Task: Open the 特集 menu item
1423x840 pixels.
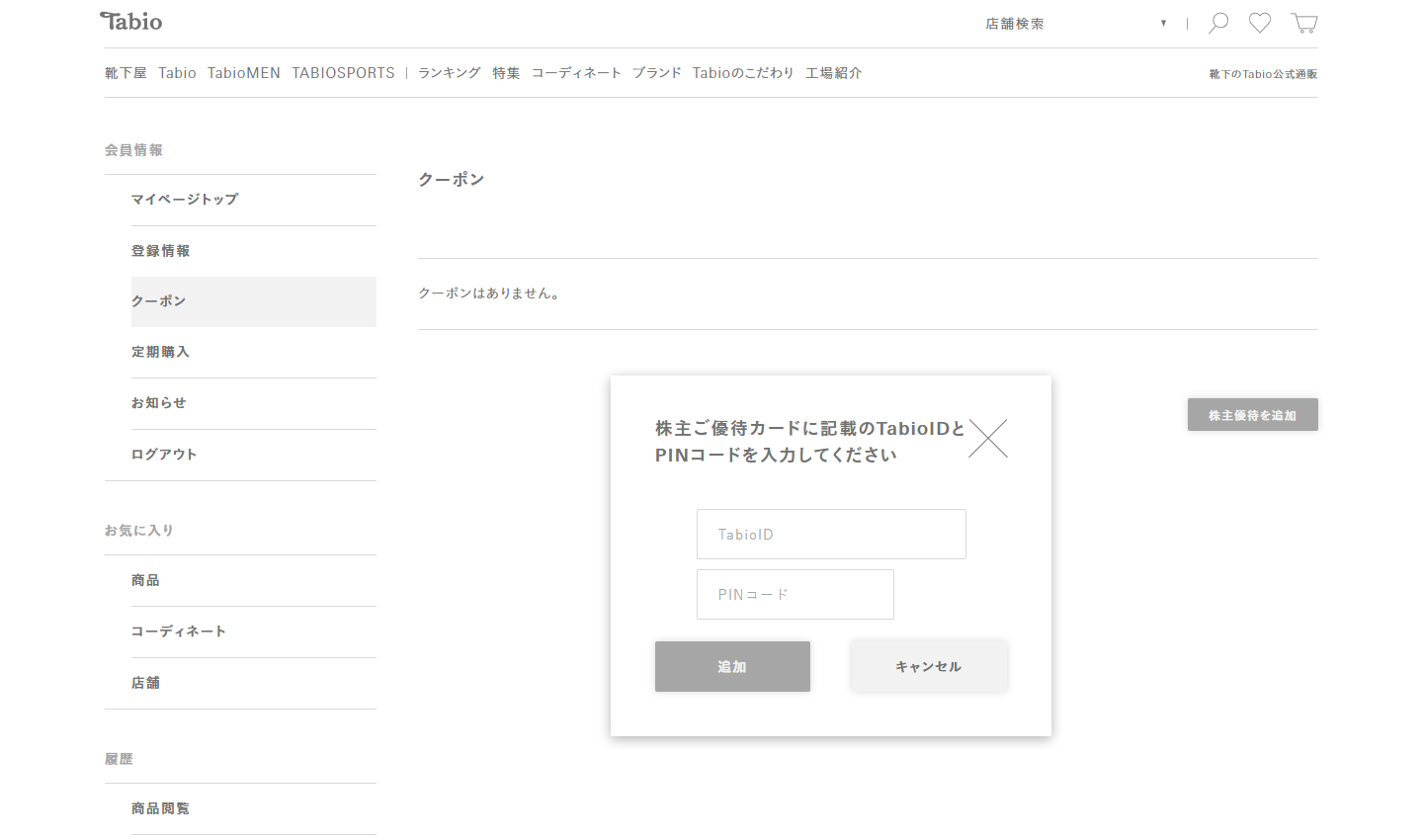Action: 506,73
